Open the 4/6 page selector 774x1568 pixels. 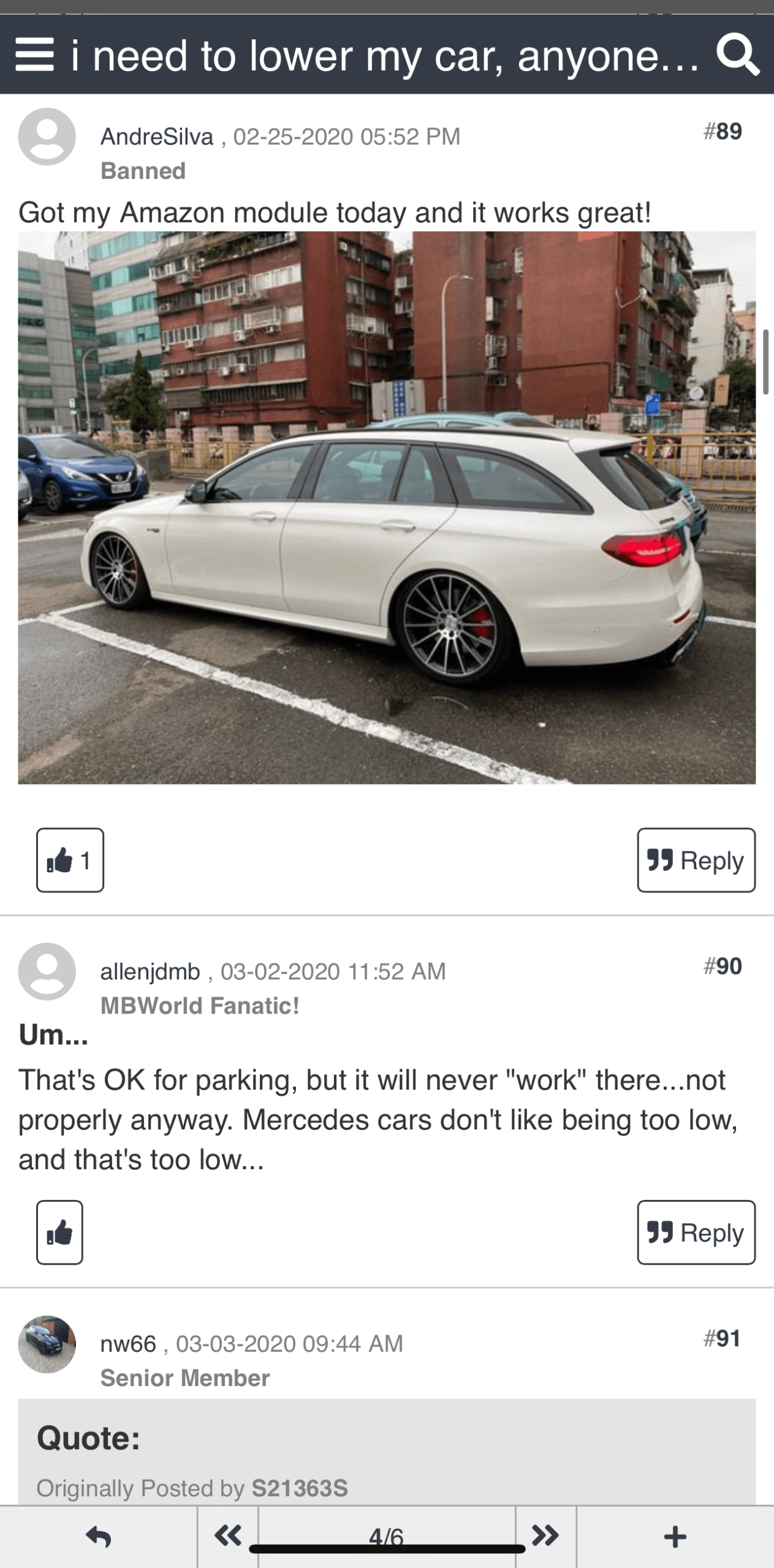(x=387, y=1537)
